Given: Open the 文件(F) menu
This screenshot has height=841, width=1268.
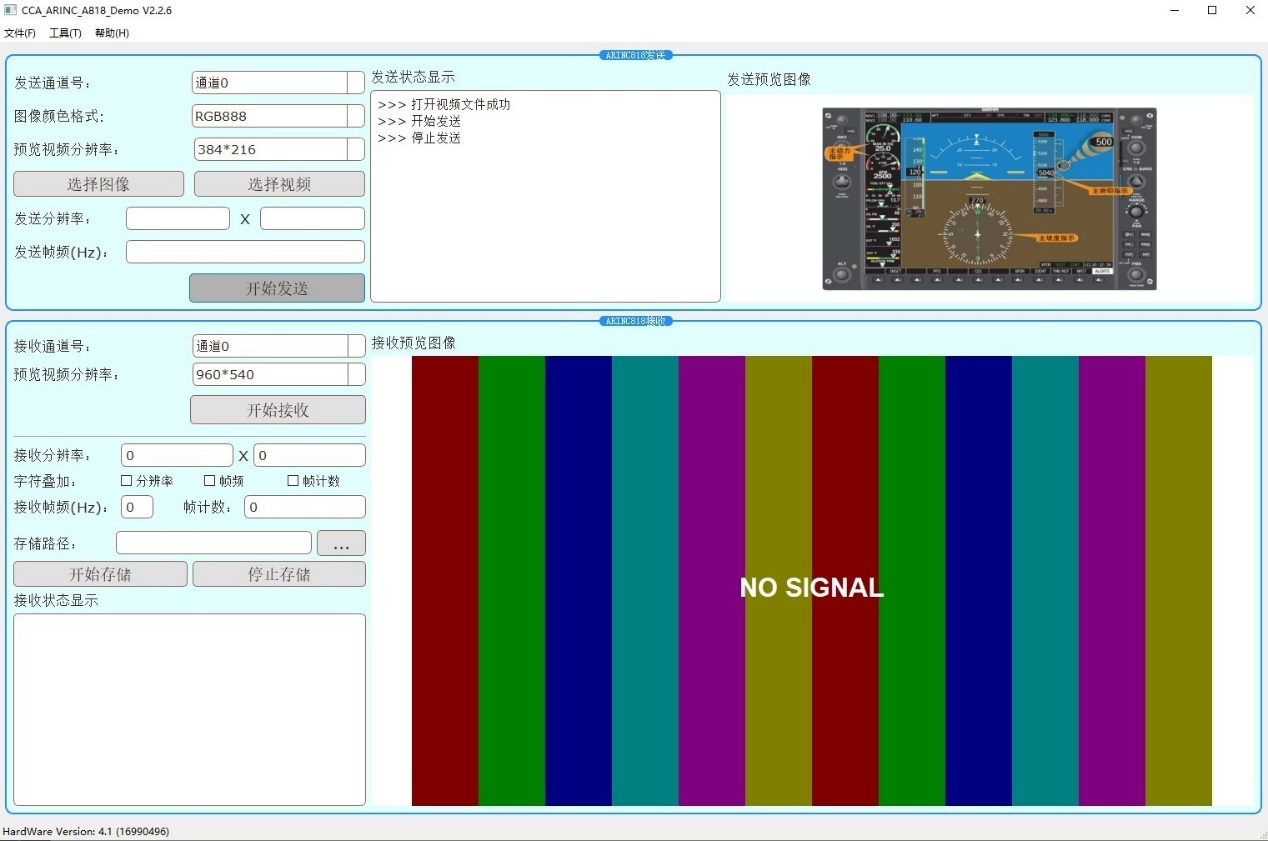Looking at the screenshot, I should pyautogui.click(x=20, y=33).
